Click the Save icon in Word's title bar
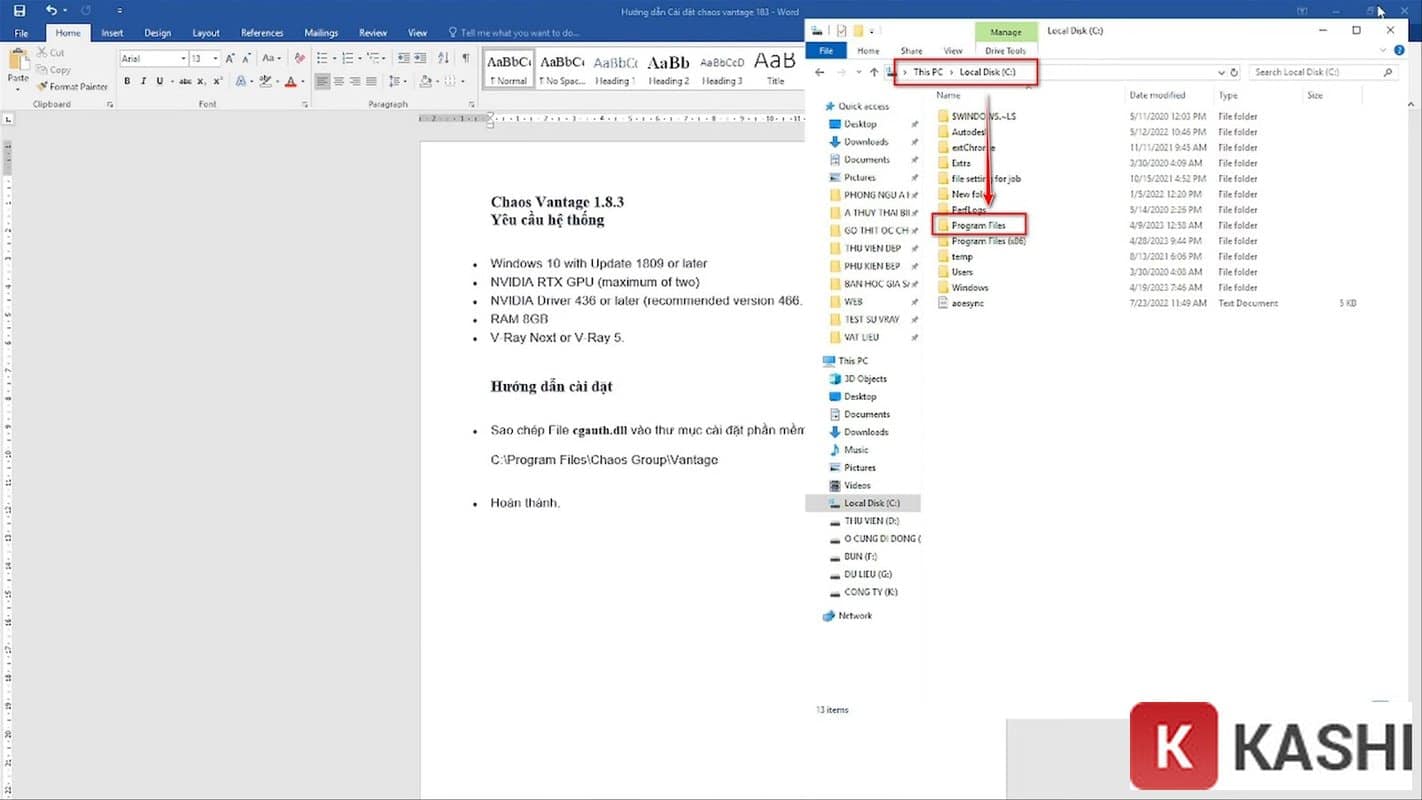 (20, 10)
